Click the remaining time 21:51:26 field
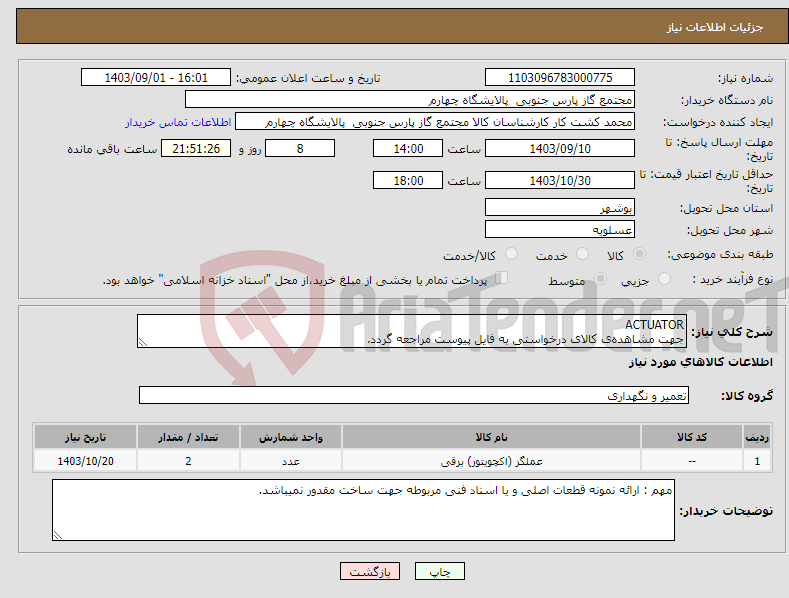Viewport: 789px width, 598px height. pos(196,148)
